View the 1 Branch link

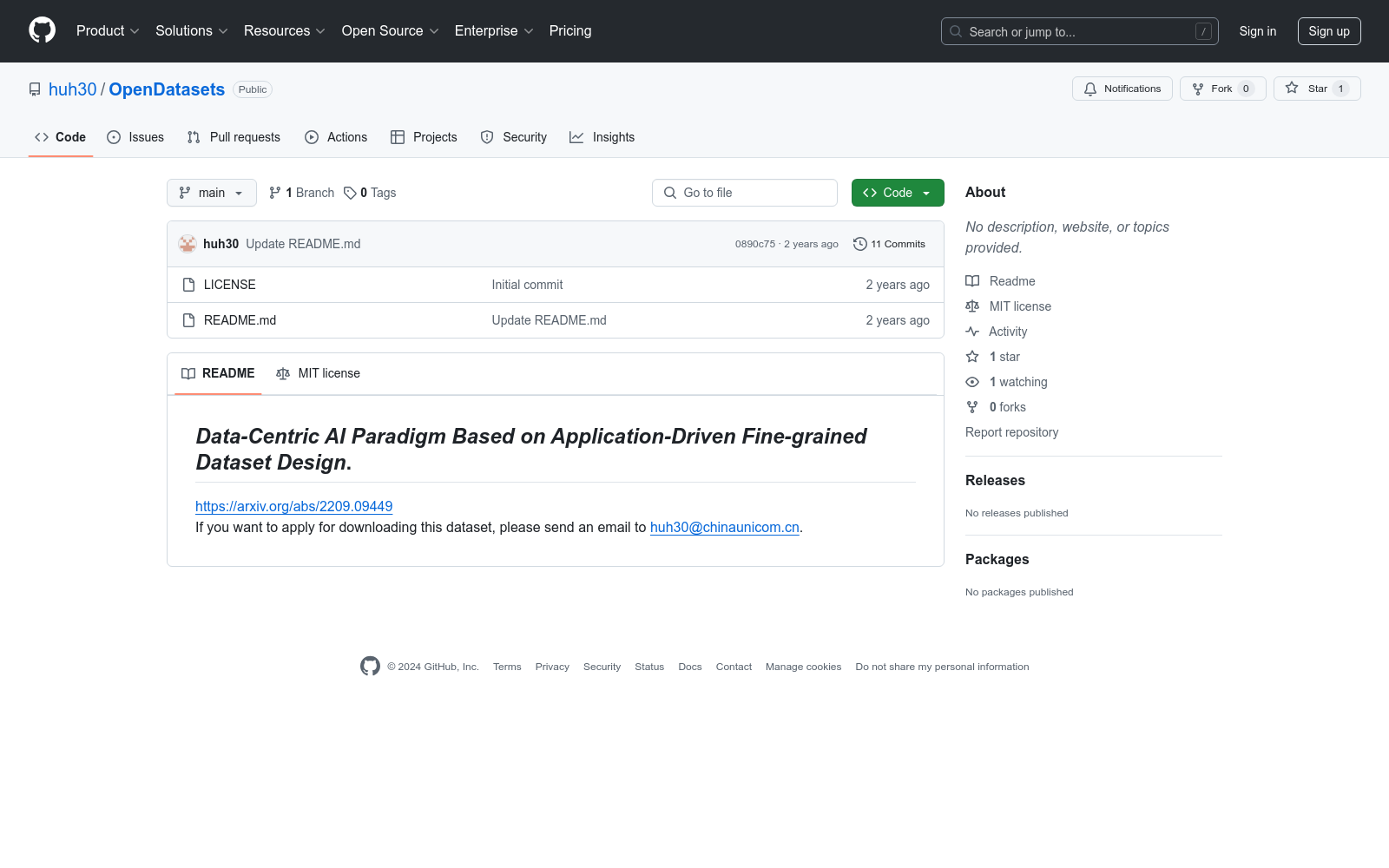pyautogui.click(x=301, y=193)
